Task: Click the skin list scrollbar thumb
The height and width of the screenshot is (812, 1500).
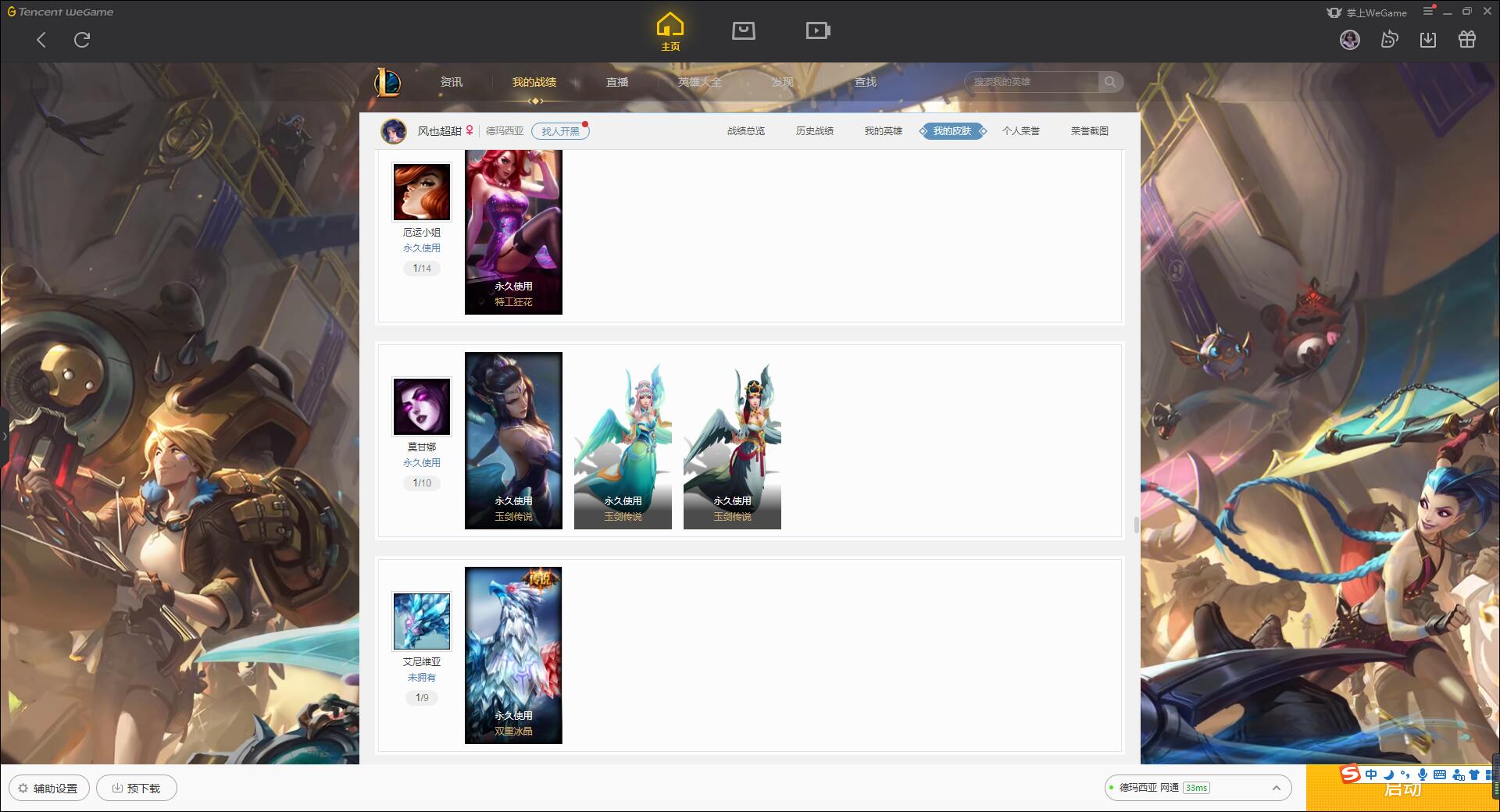Action: point(1136,524)
